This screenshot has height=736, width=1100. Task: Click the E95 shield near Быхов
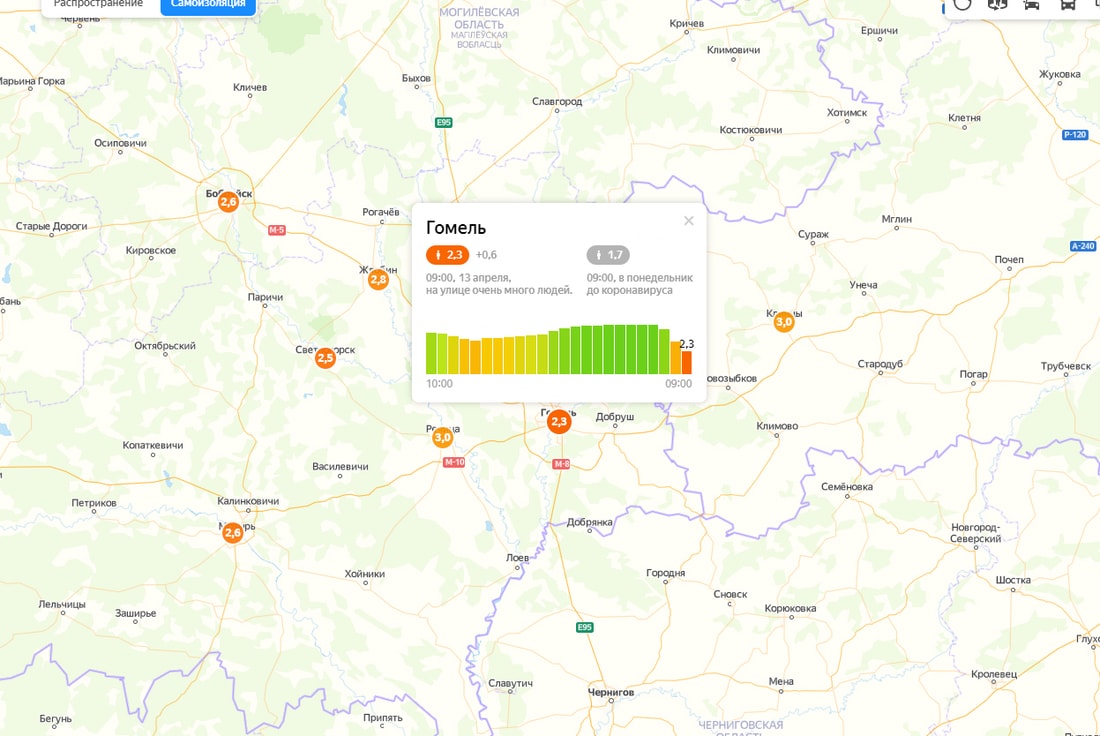coord(443,123)
